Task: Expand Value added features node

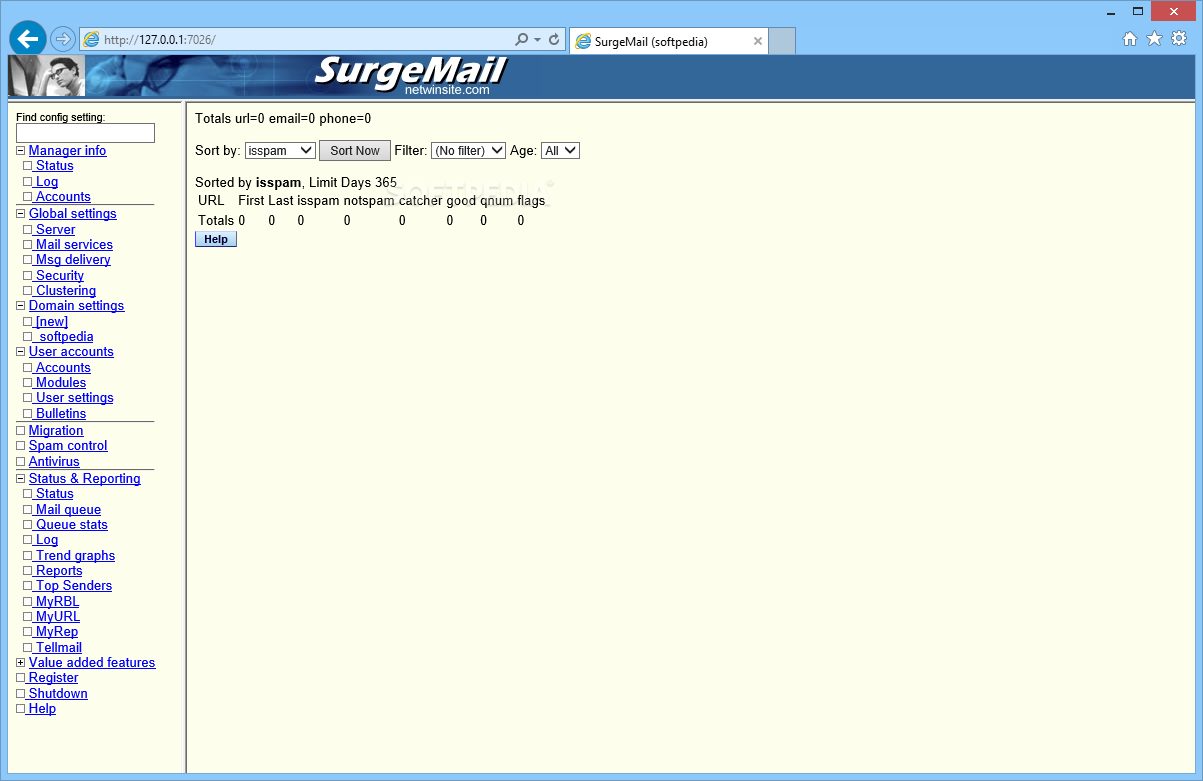Action: [20, 663]
